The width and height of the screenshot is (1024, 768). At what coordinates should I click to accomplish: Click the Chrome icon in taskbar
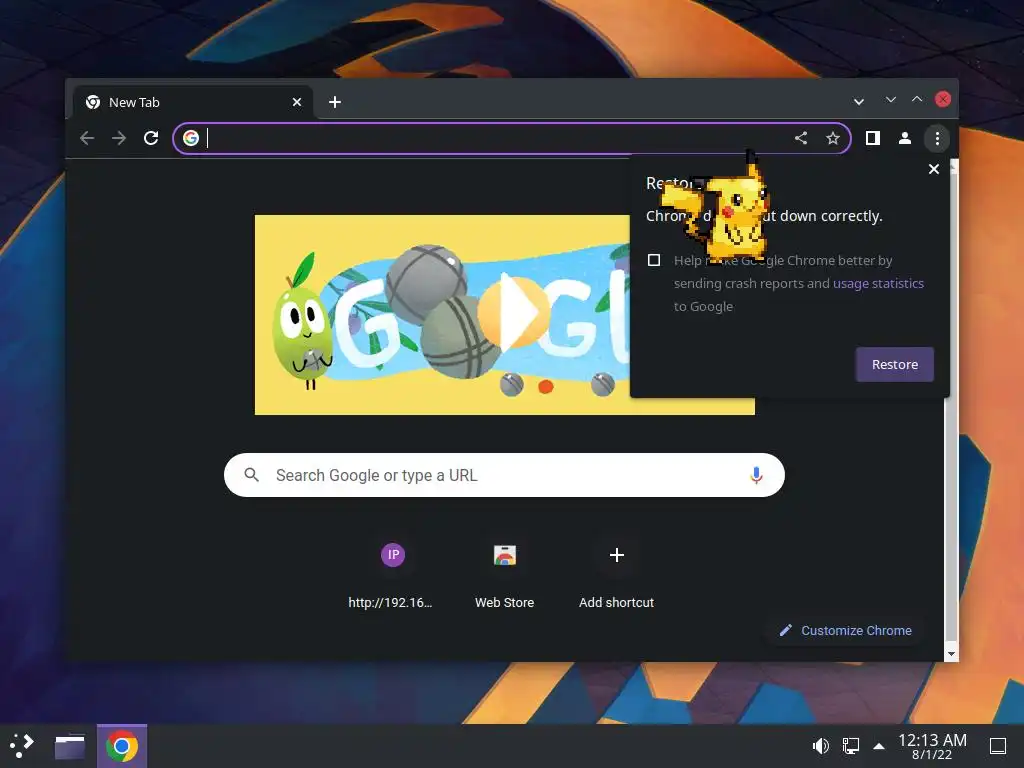coord(122,746)
